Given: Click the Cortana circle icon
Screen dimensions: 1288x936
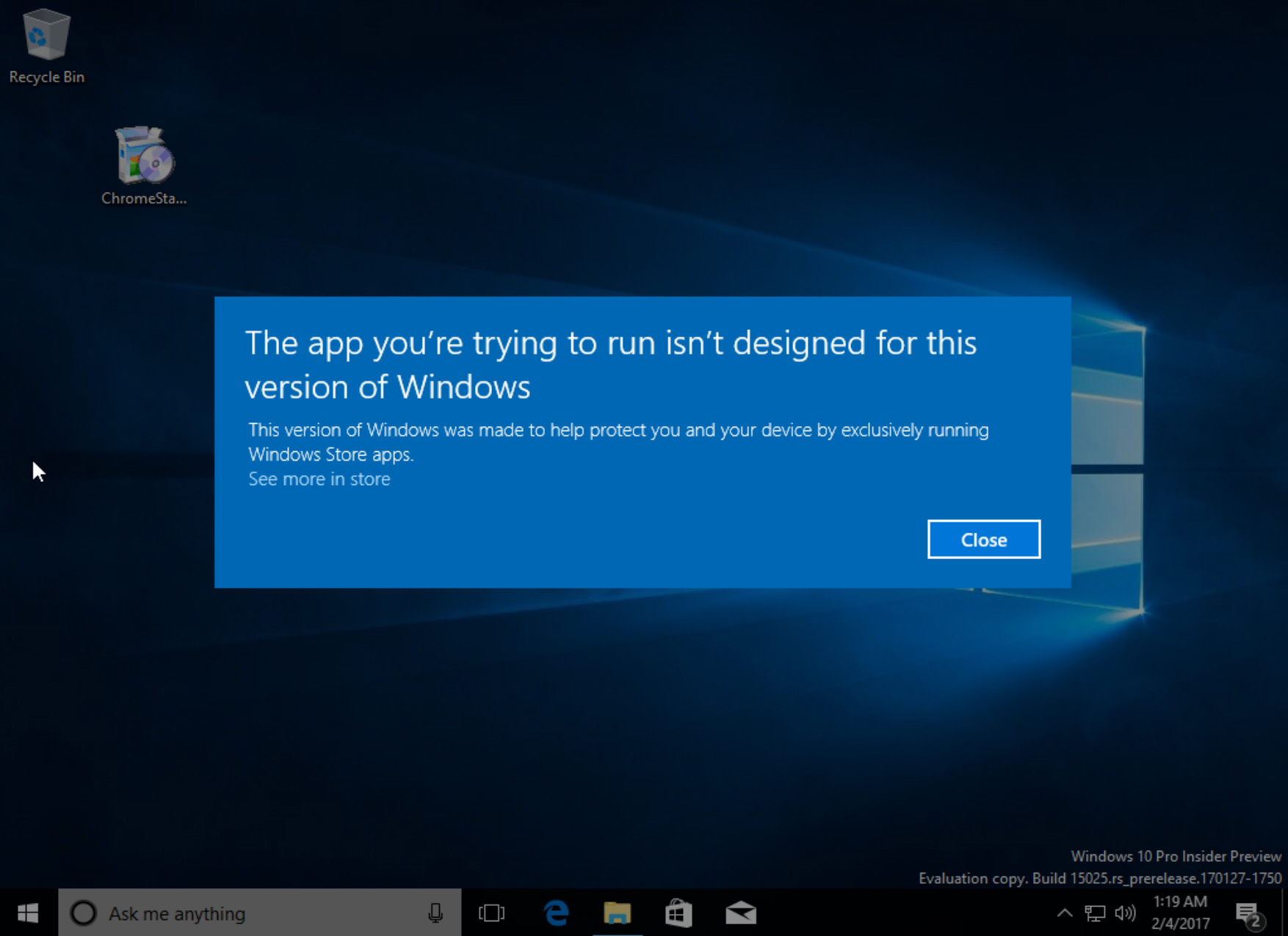Looking at the screenshot, I should tap(83, 913).
